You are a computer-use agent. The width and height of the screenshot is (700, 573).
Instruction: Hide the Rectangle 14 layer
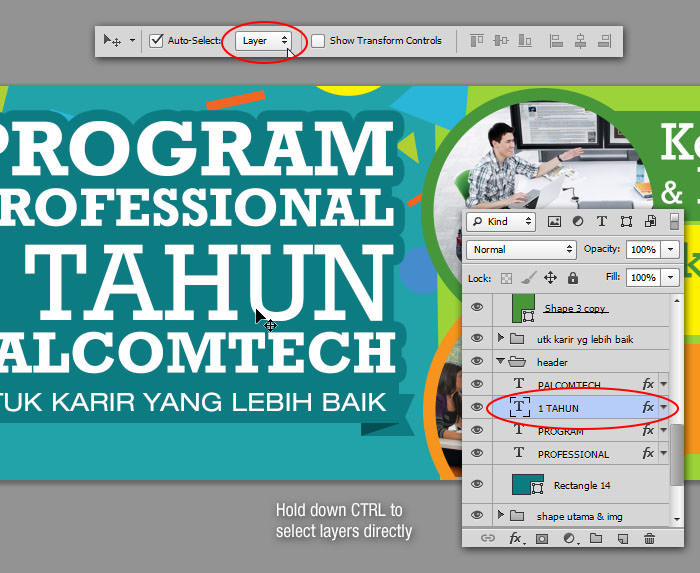477,484
